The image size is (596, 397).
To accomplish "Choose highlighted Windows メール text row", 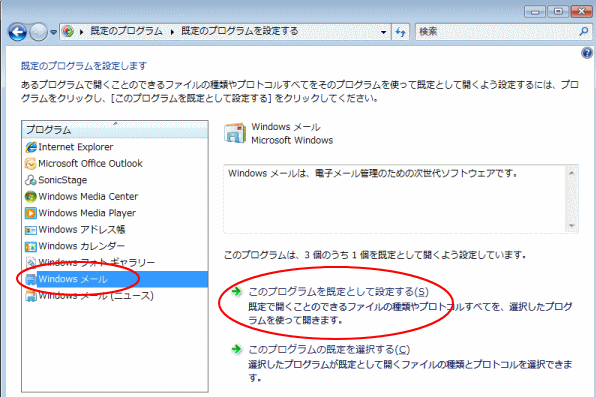I will 73,279.
